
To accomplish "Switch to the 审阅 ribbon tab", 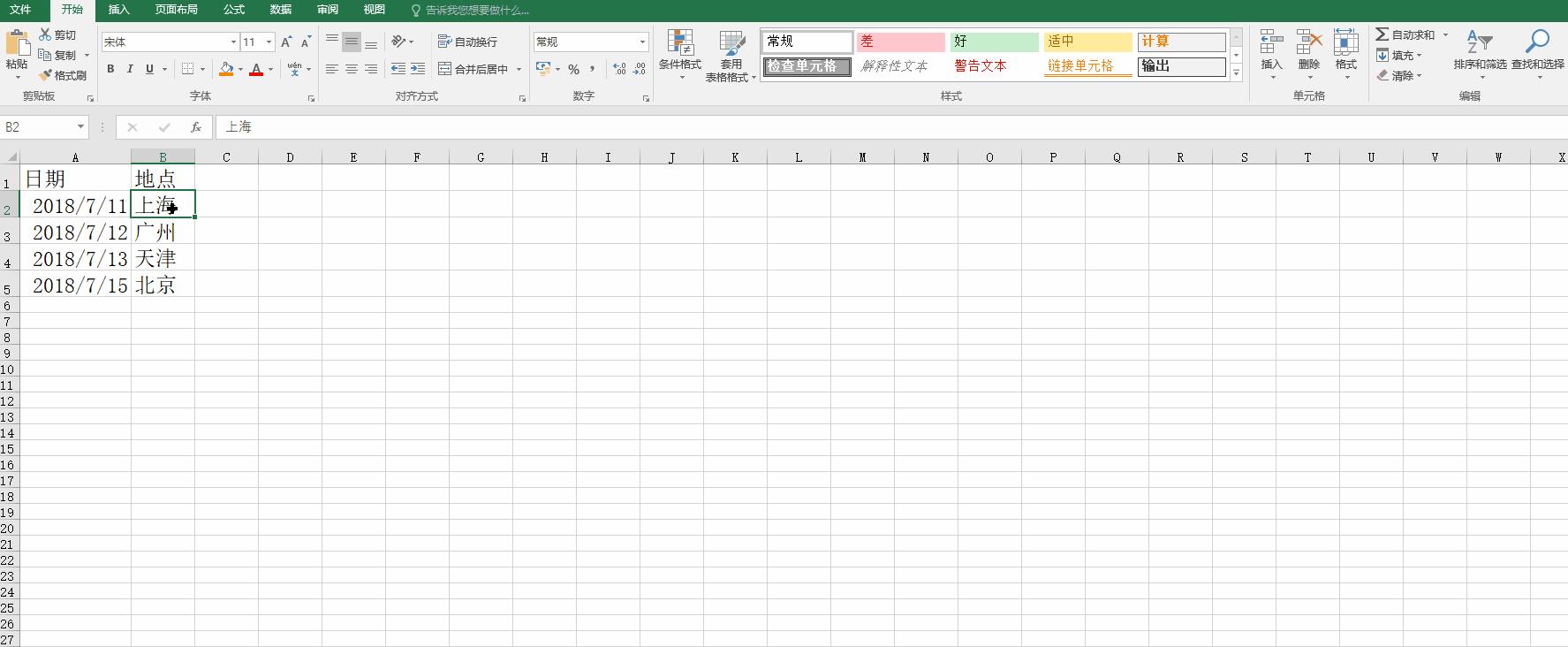I will (328, 10).
